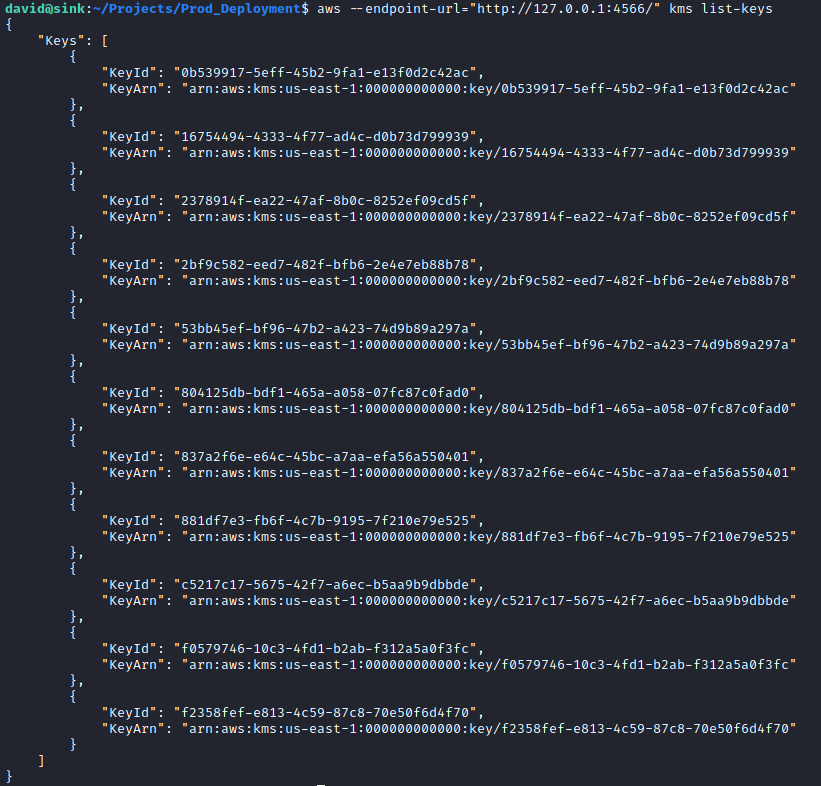Click KeyId value starting with 837a2f6e
Viewport: 821px width, 786px height.
tap(329, 456)
